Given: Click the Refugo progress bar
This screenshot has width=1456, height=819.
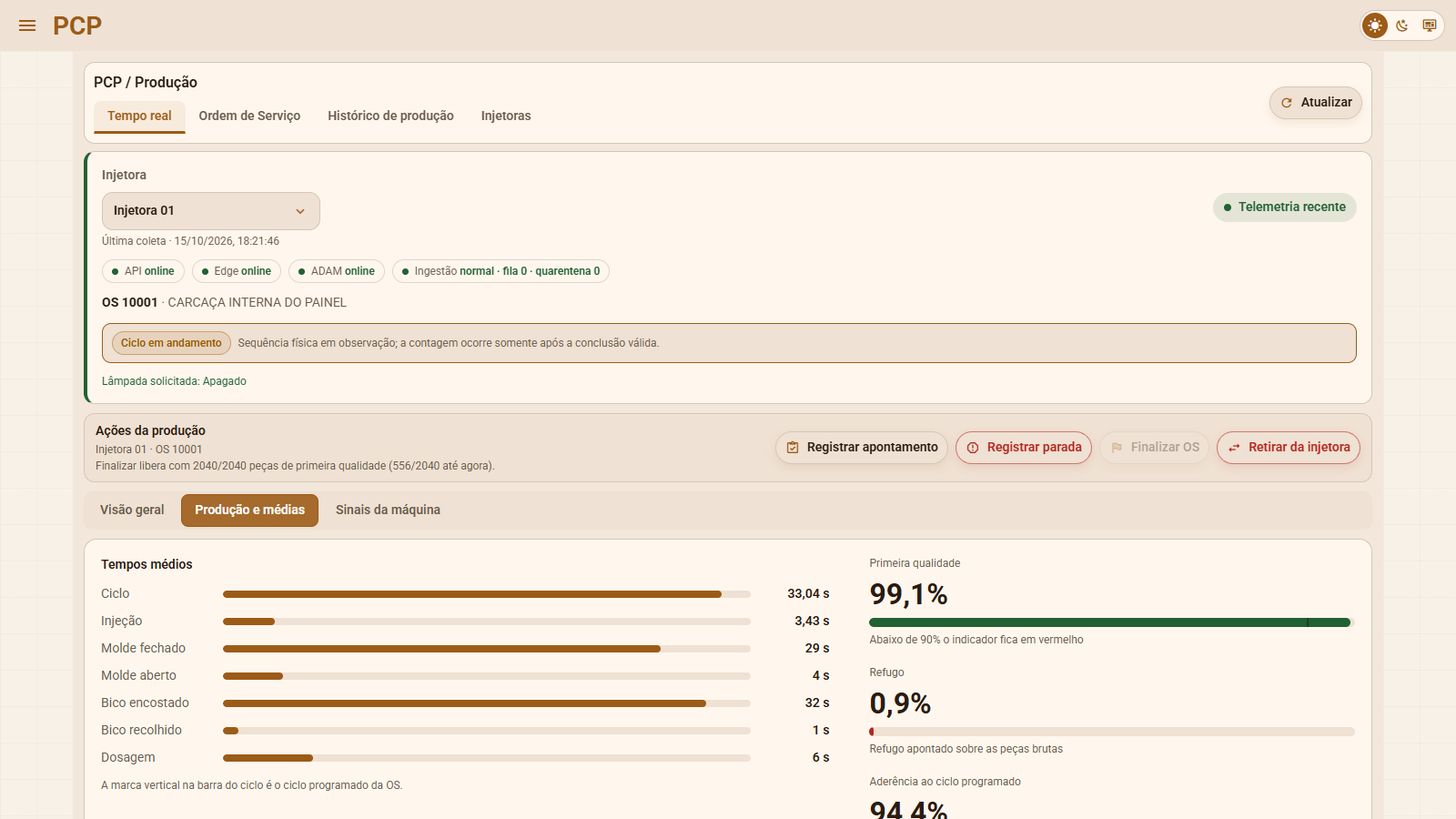Looking at the screenshot, I should (x=1112, y=732).
